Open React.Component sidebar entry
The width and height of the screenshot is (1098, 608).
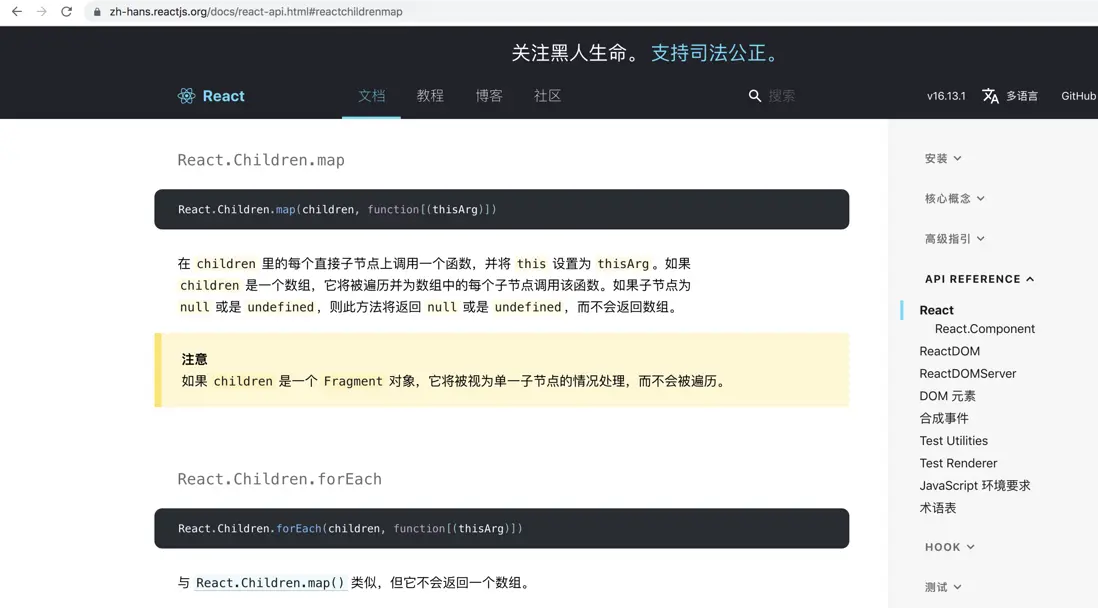[985, 329]
